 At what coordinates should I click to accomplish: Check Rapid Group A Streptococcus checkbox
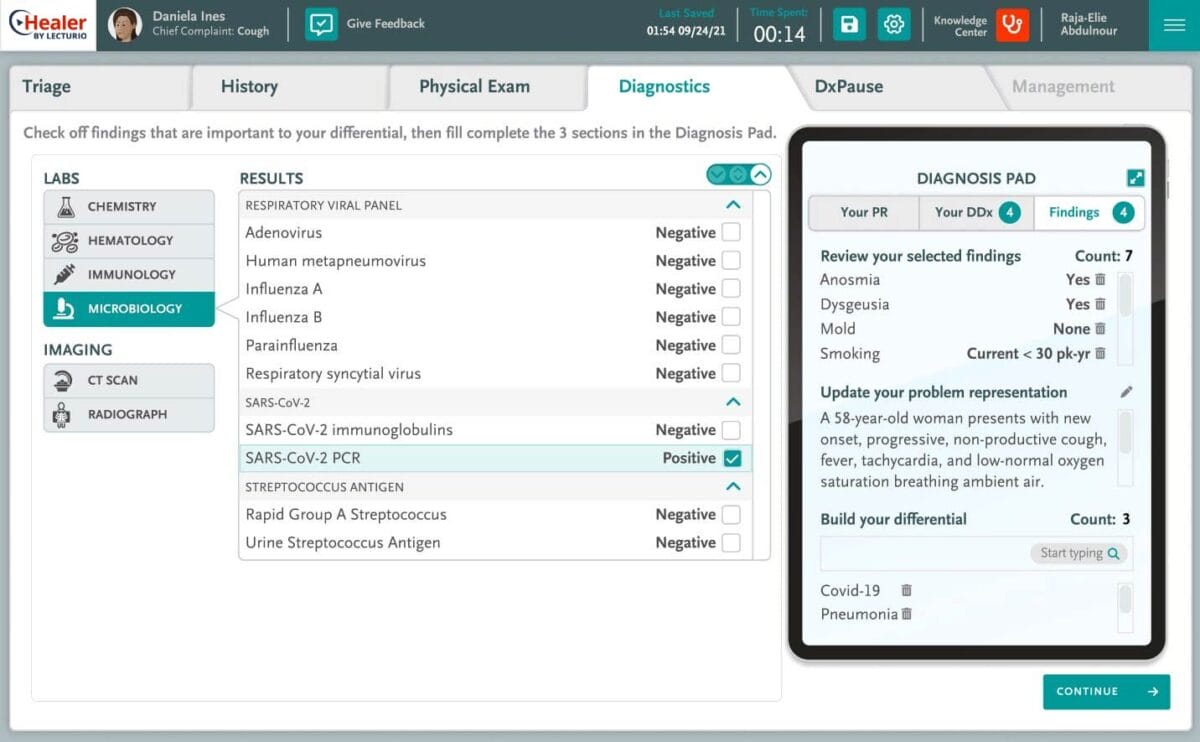point(731,515)
